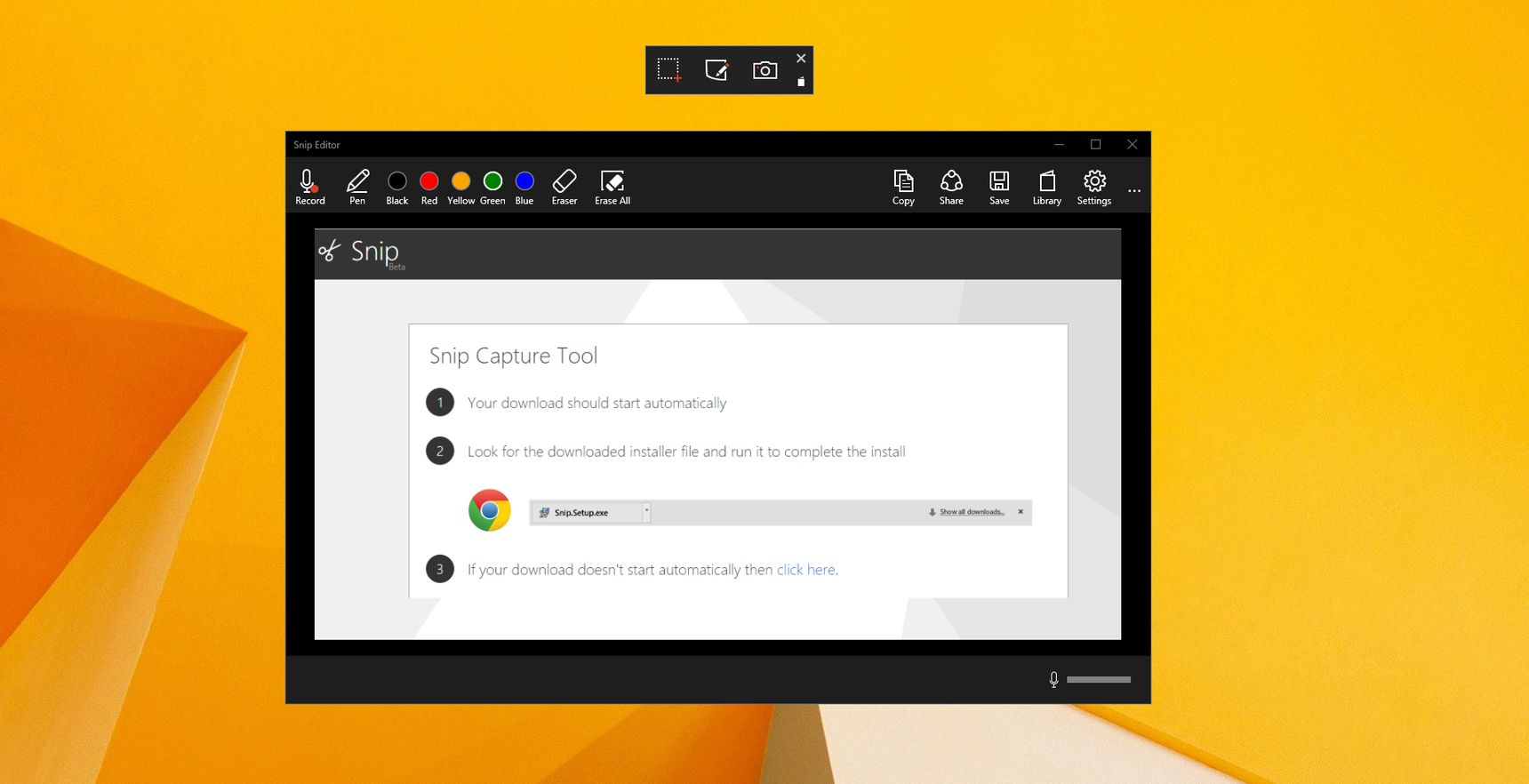The height and width of the screenshot is (784, 1529).
Task: Take a camera photo capture
Action: pyautogui.click(x=764, y=70)
